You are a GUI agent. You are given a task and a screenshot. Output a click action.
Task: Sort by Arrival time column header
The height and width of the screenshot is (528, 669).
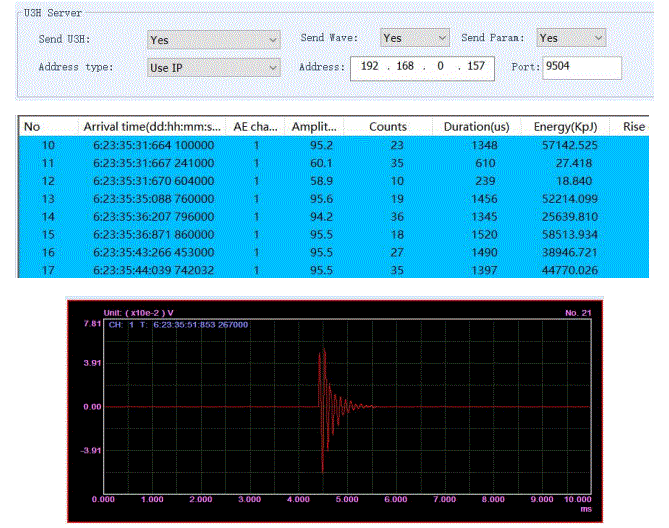(152, 127)
